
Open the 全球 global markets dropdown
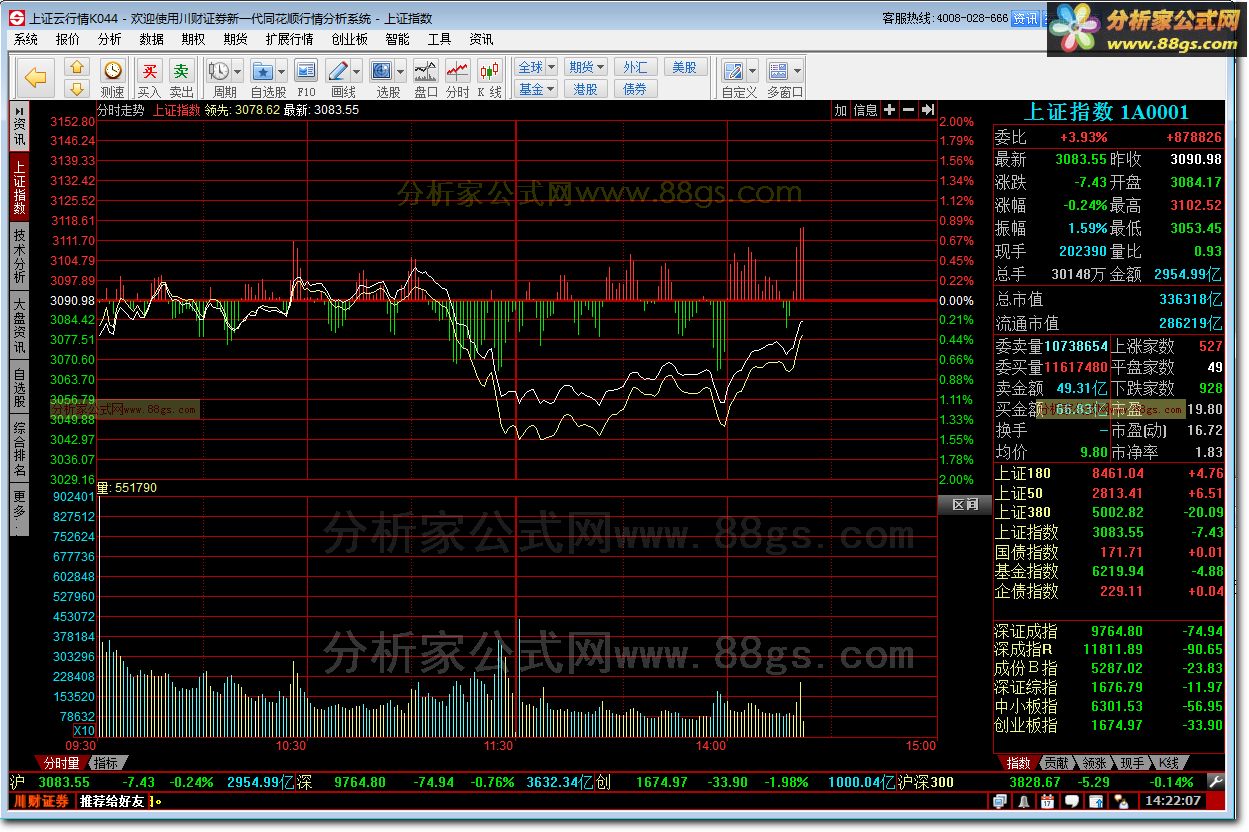click(x=536, y=67)
